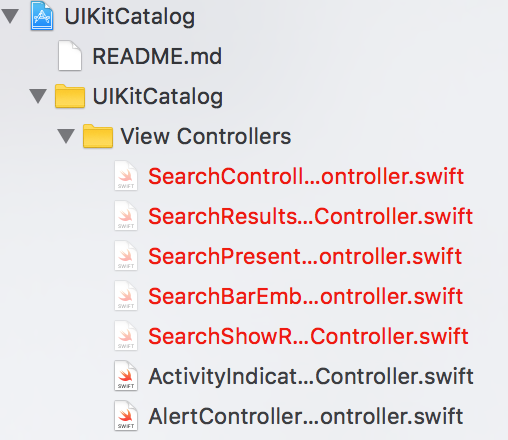Select the View Controllers group label
The height and width of the screenshot is (440, 508).
206,136
